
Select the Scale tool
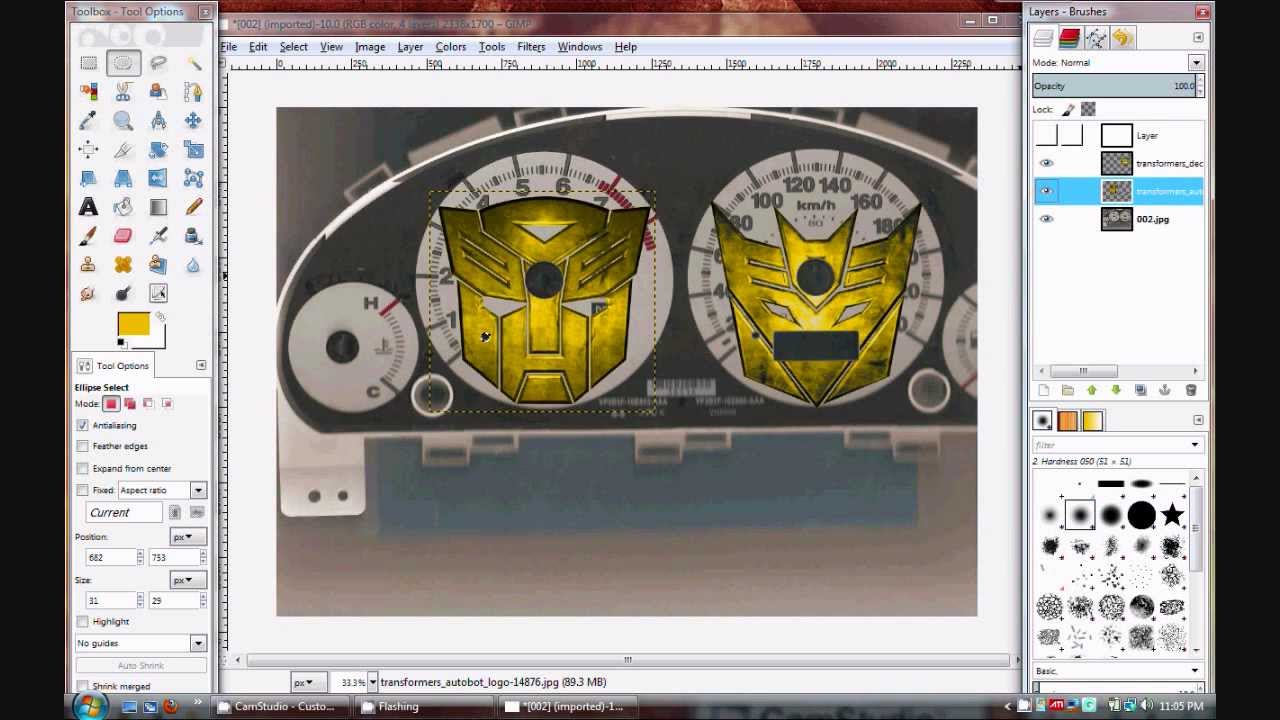click(193, 150)
